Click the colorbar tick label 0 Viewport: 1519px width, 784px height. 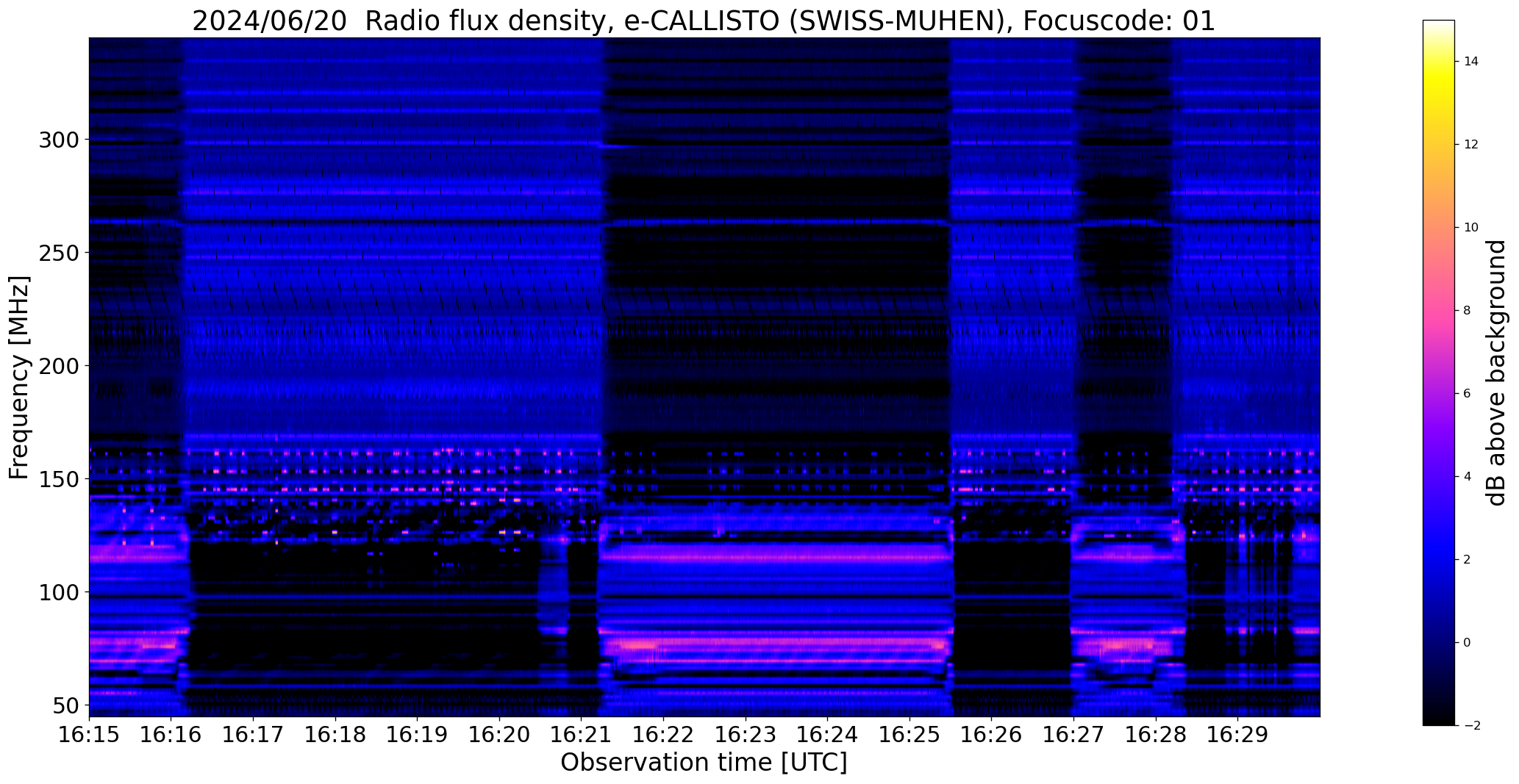[1468, 643]
